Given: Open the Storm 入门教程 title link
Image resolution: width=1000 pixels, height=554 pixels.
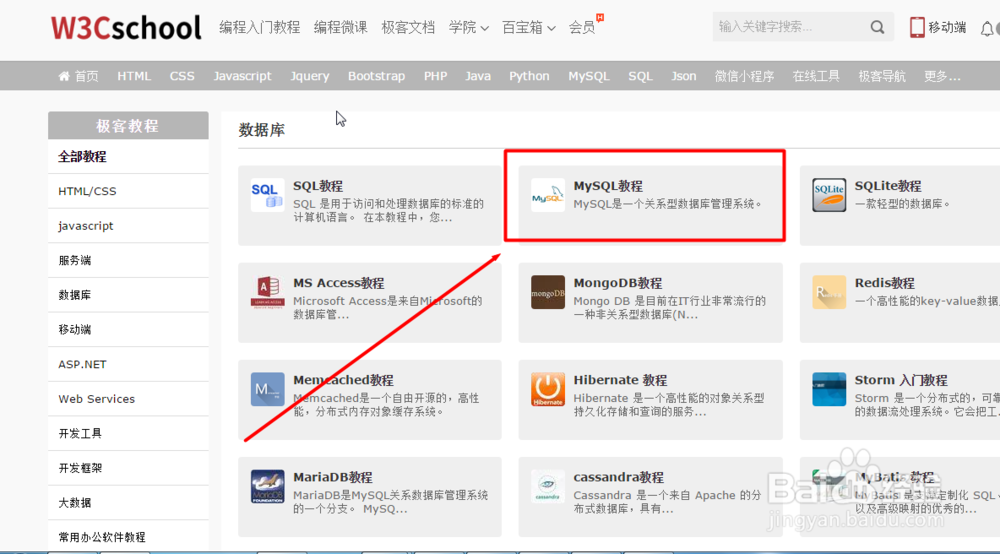Looking at the screenshot, I should click(x=901, y=380).
